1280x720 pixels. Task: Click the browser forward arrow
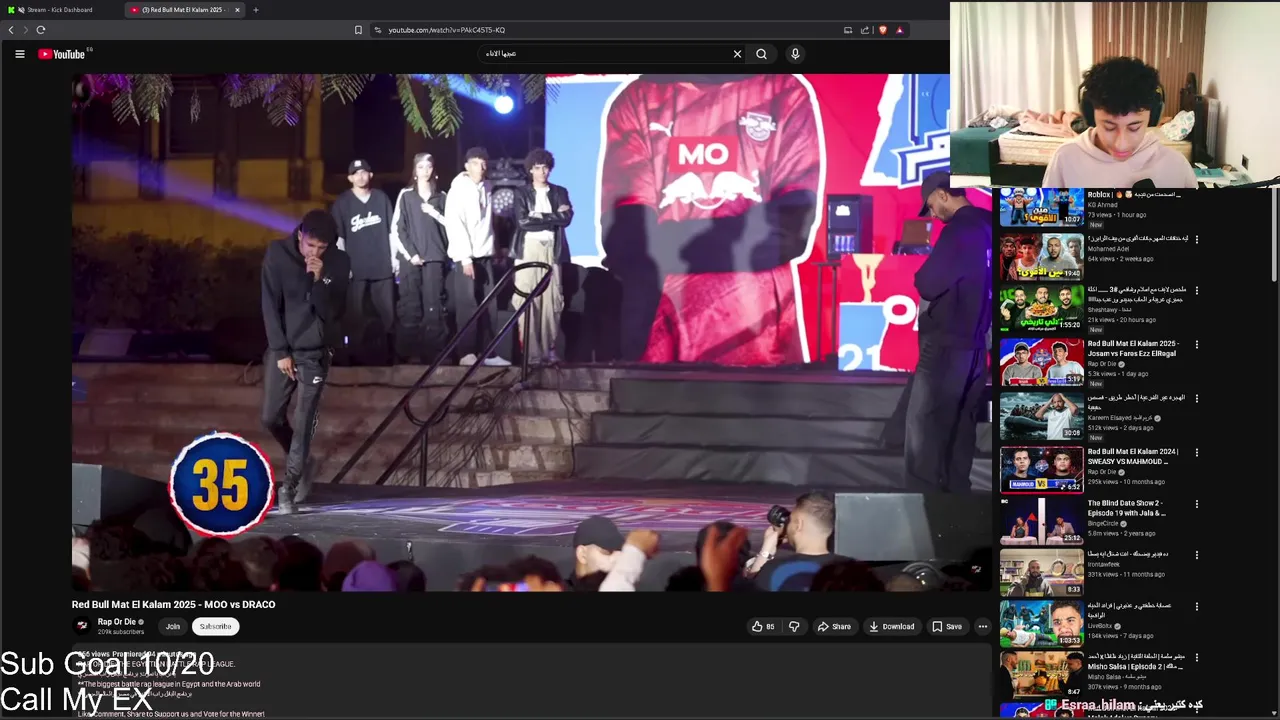[x=25, y=30]
